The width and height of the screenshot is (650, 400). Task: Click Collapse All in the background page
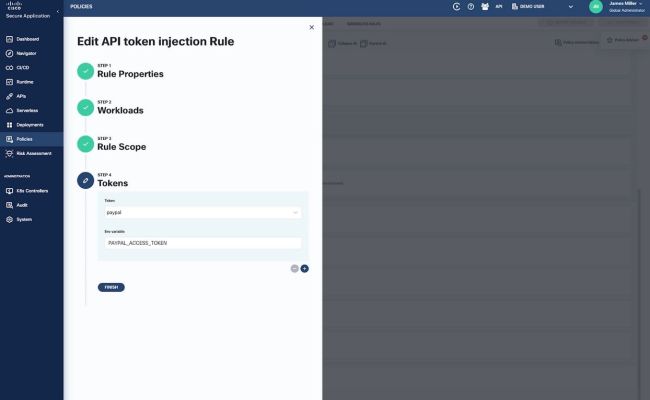pos(343,44)
